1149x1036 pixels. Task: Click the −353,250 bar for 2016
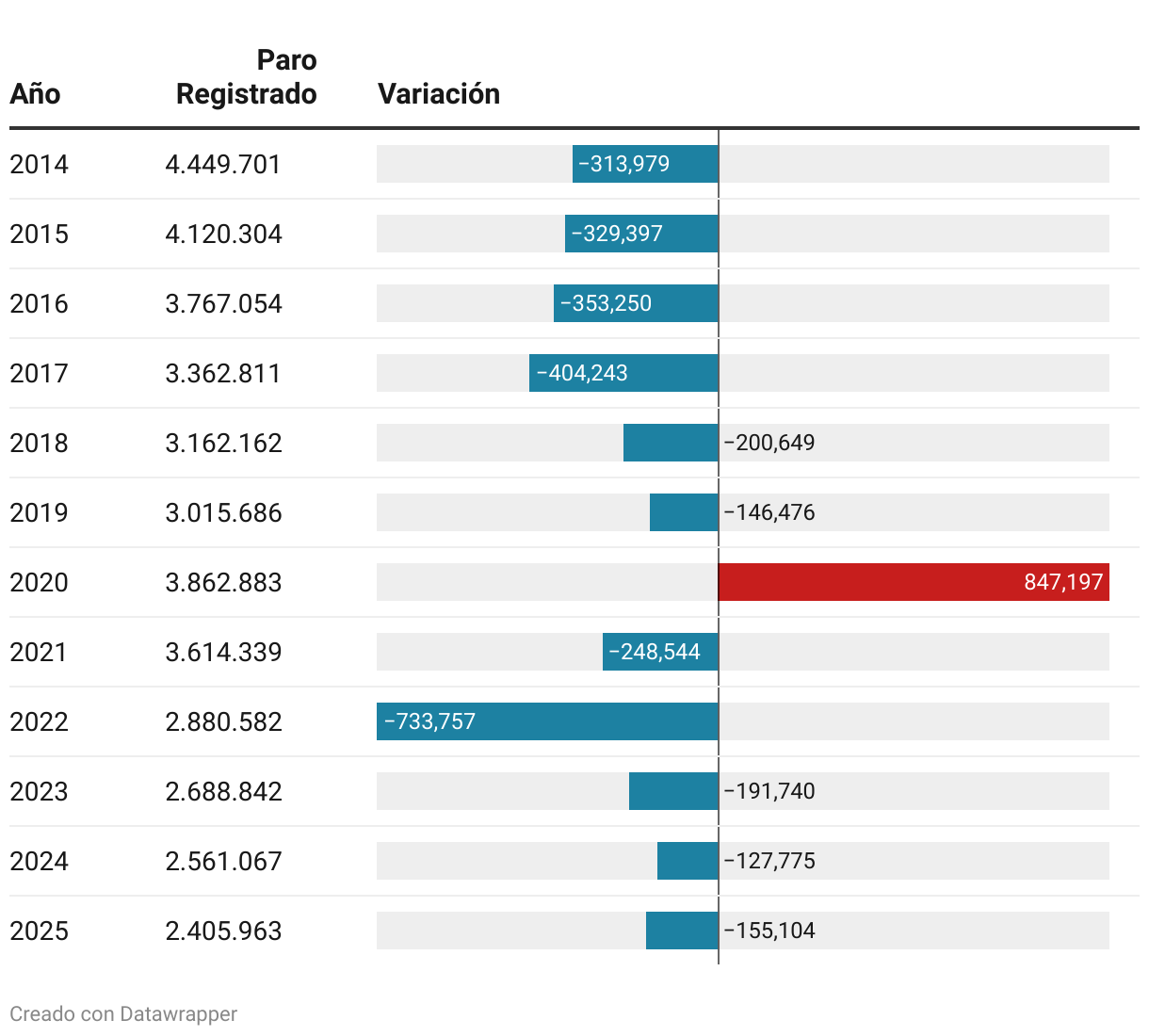636,303
